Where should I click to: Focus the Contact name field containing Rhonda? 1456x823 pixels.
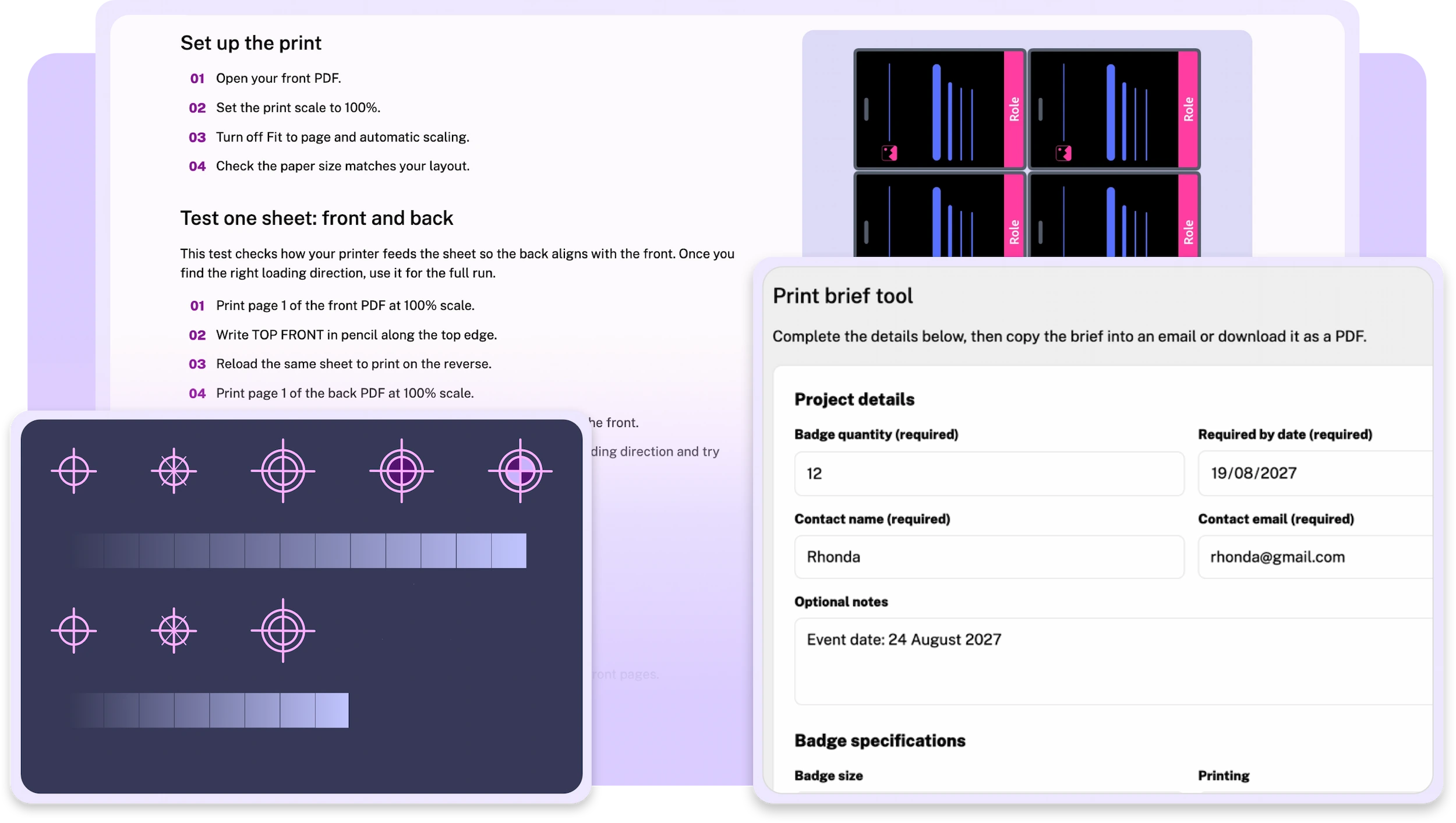coord(989,557)
